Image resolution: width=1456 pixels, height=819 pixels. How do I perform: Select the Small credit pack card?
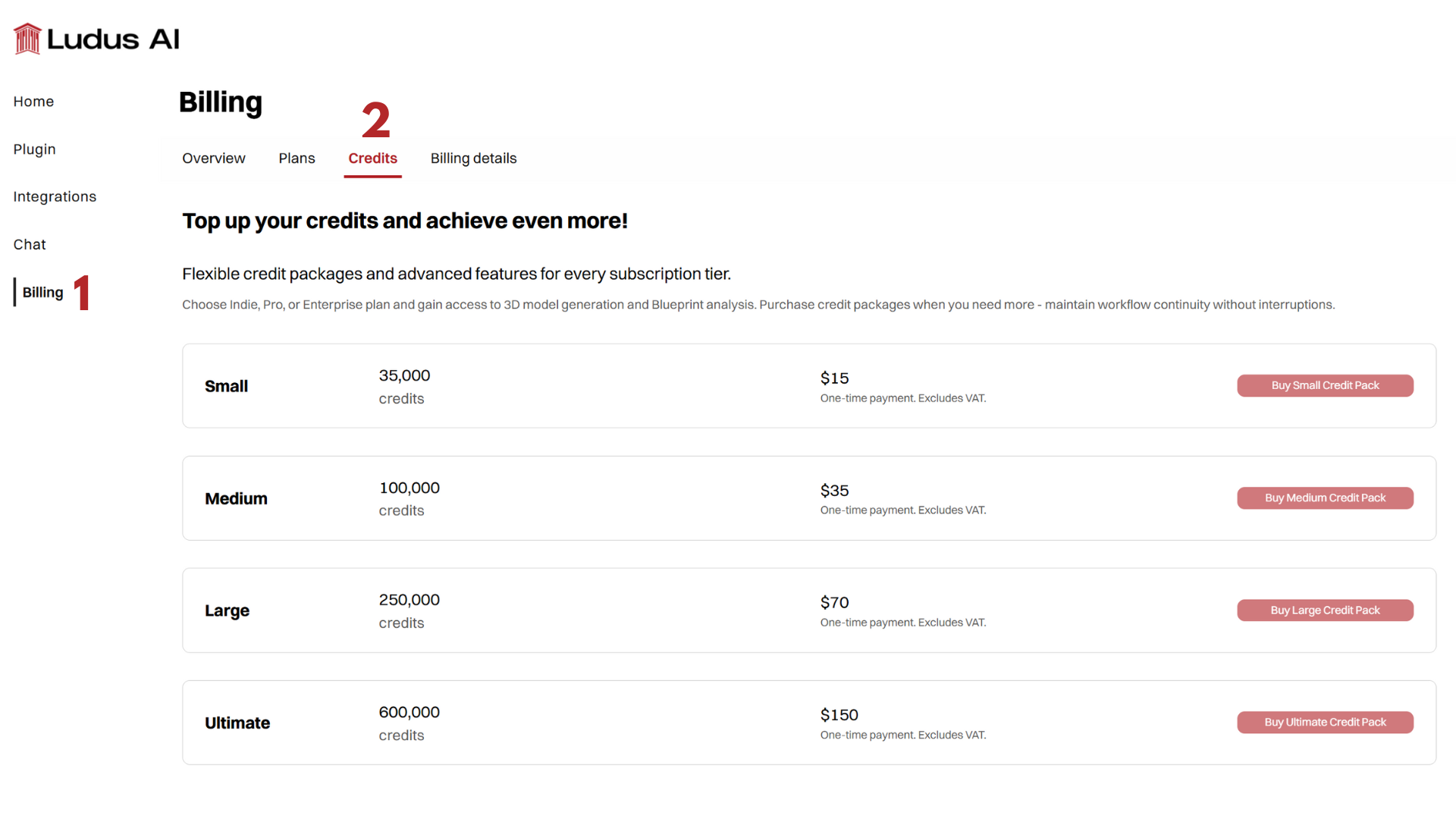coord(607,385)
